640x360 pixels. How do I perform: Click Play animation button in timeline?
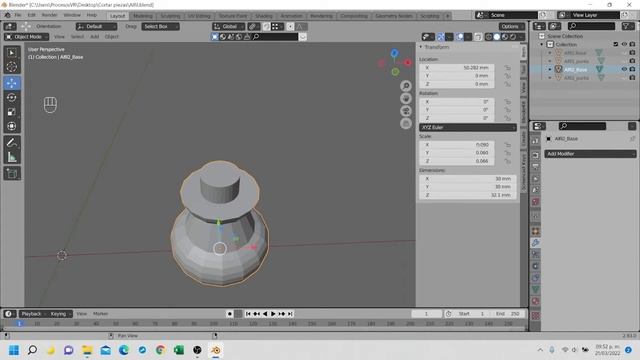pyautogui.click(x=273, y=314)
